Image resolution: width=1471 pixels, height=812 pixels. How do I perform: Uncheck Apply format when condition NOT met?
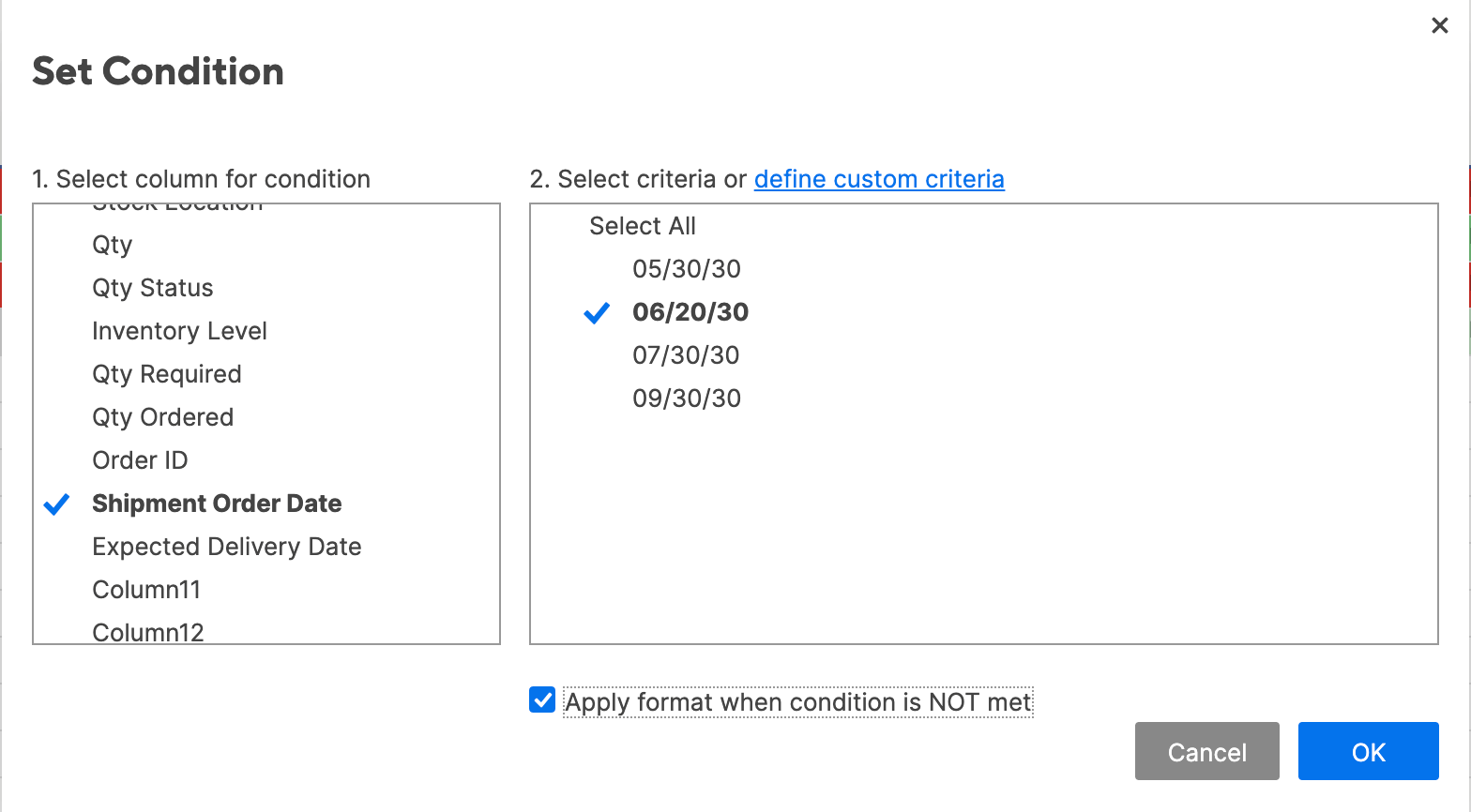coord(542,700)
